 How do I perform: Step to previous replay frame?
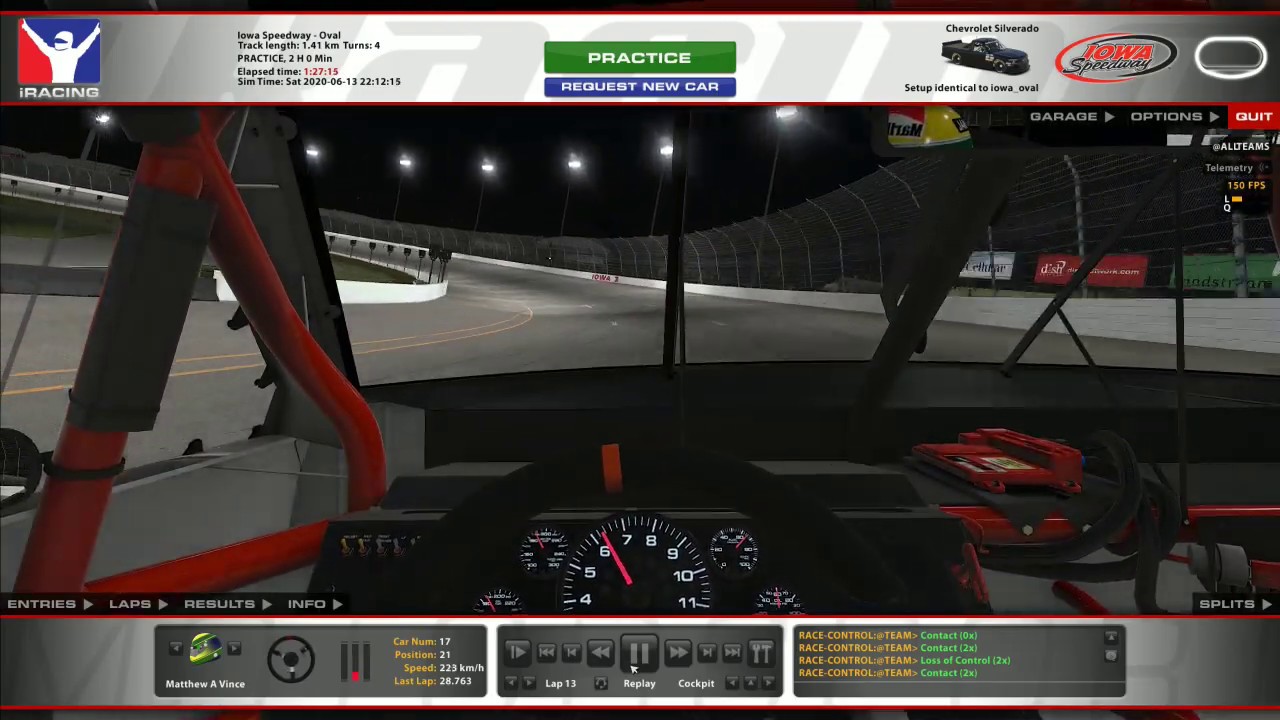(571, 652)
